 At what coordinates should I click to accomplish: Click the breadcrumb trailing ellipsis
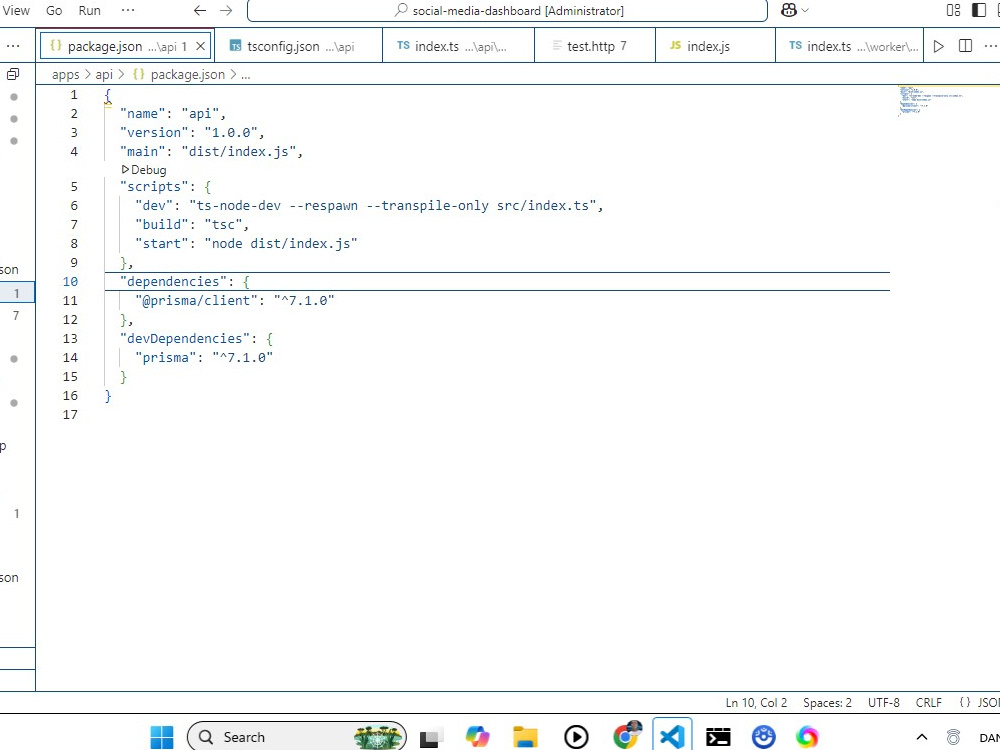tap(246, 75)
